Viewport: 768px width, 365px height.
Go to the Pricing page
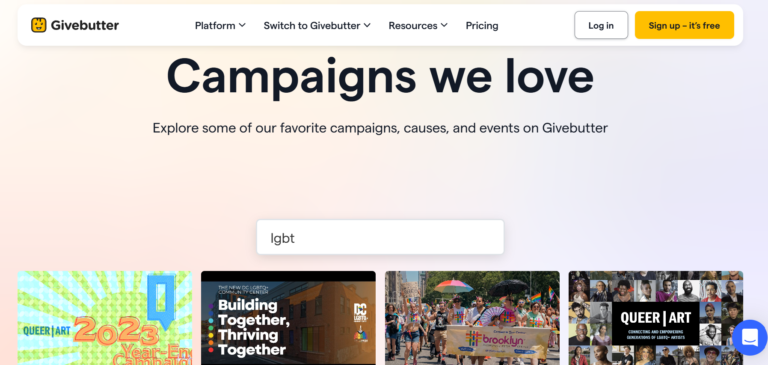[x=482, y=25]
